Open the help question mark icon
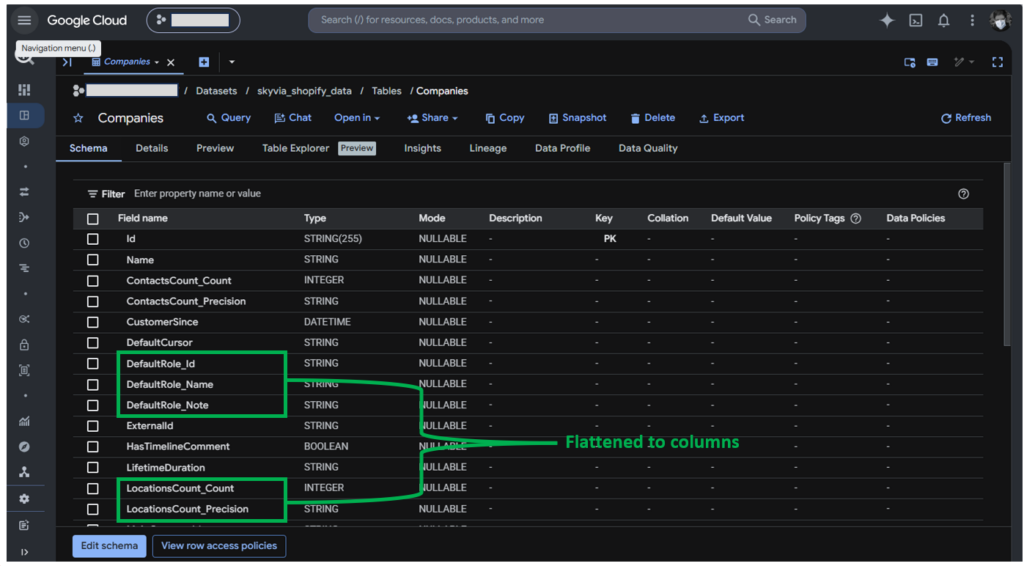Viewport: 1024px width, 566px height. (x=963, y=194)
